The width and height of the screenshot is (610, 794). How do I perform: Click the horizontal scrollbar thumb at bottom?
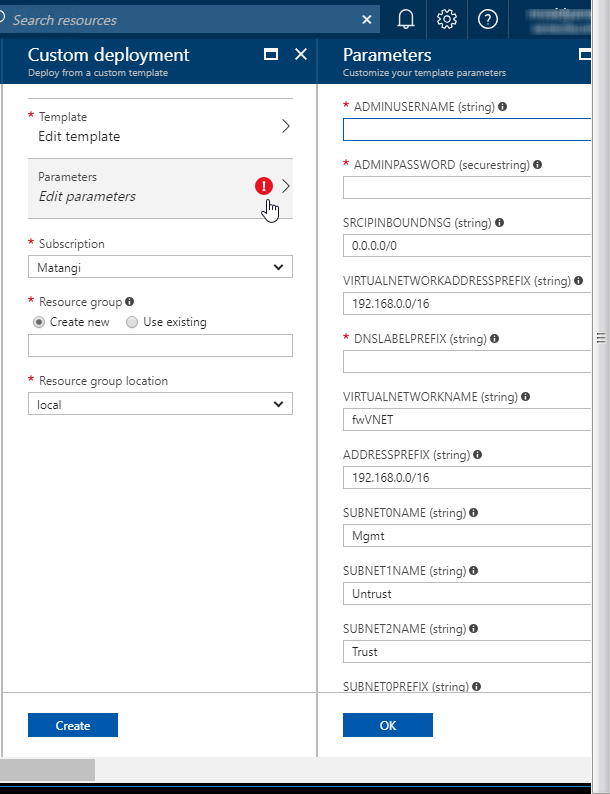[47, 770]
